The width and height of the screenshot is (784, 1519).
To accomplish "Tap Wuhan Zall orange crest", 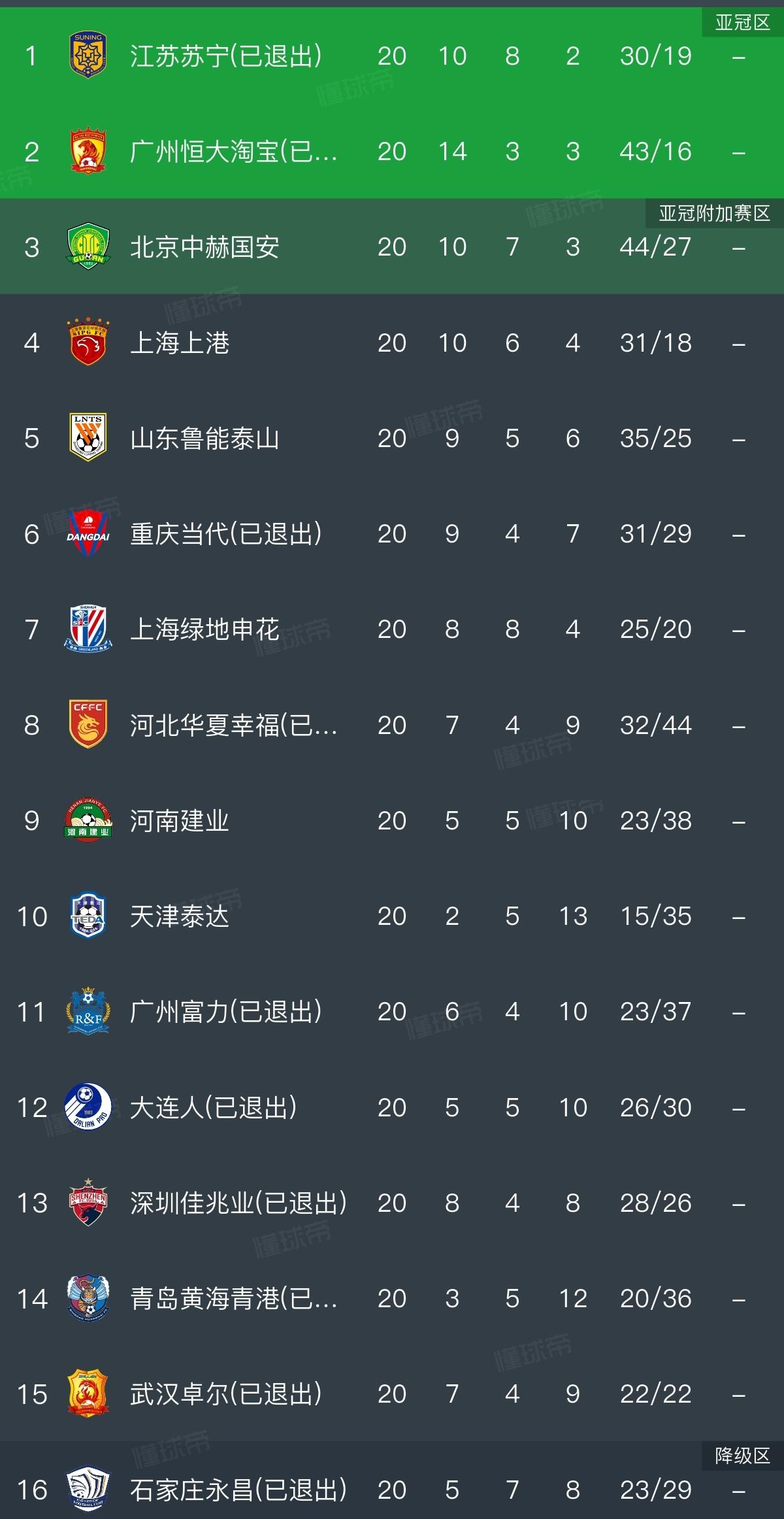I will tap(88, 1394).
